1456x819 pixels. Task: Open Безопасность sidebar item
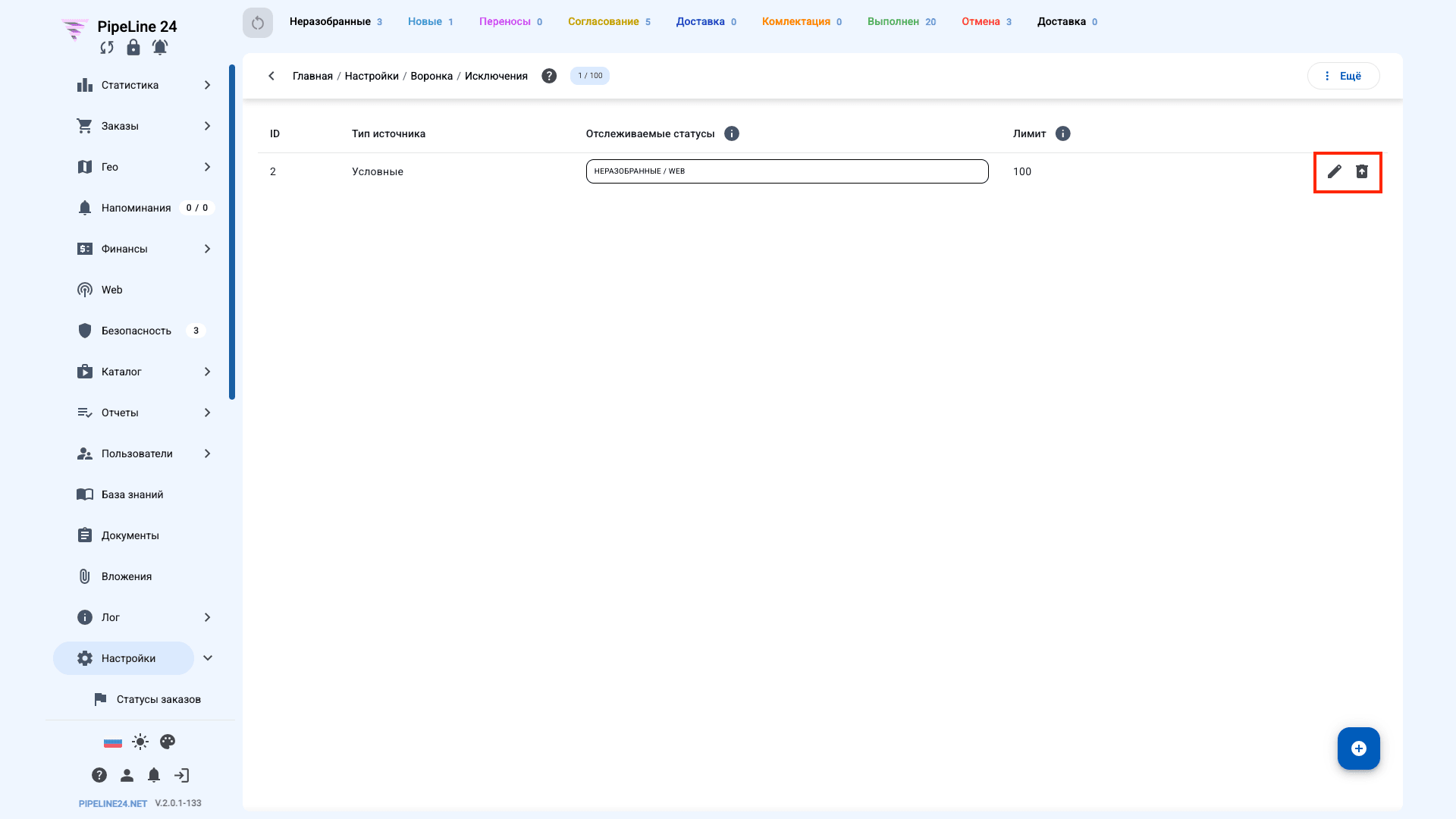[136, 331]
